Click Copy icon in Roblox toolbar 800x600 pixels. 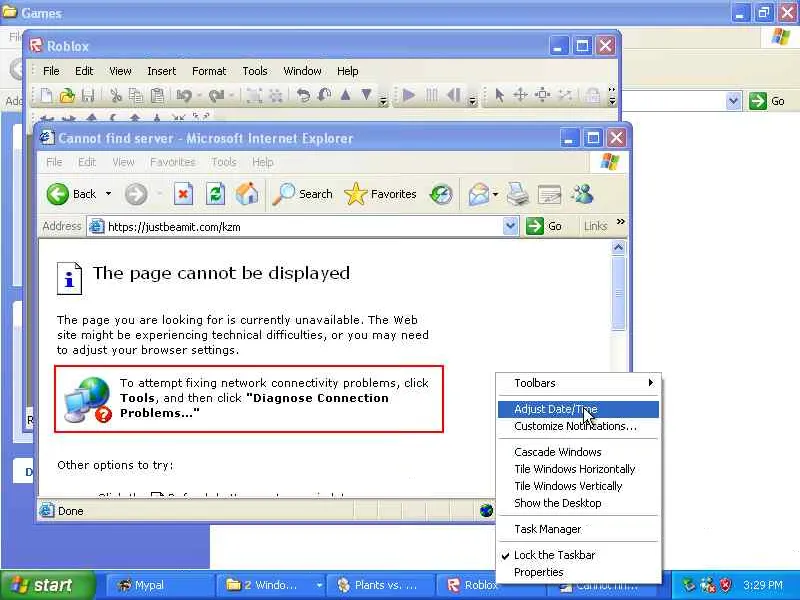(136, 95)
